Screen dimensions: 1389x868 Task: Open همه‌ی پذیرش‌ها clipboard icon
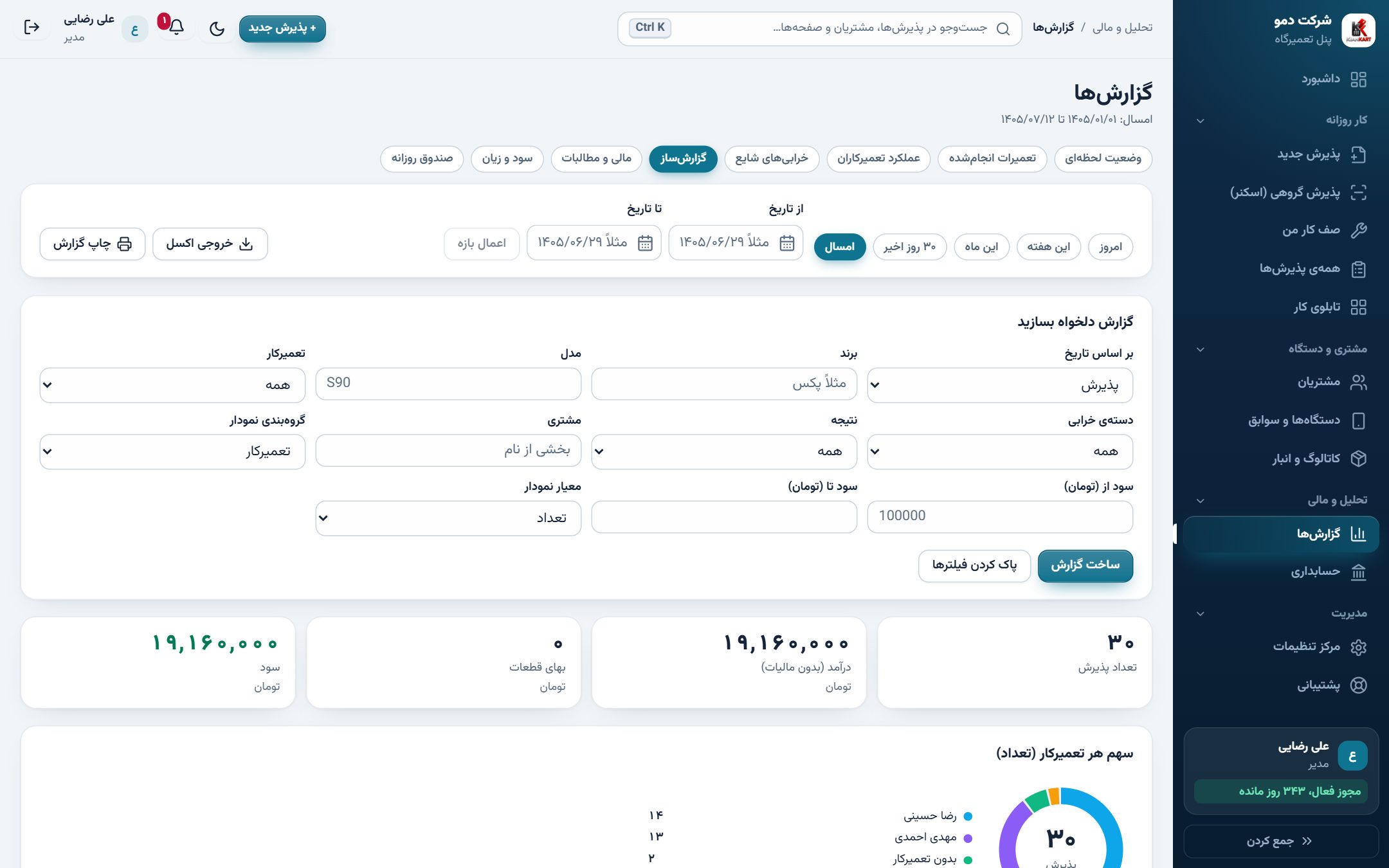click(x=1358, y=269)
